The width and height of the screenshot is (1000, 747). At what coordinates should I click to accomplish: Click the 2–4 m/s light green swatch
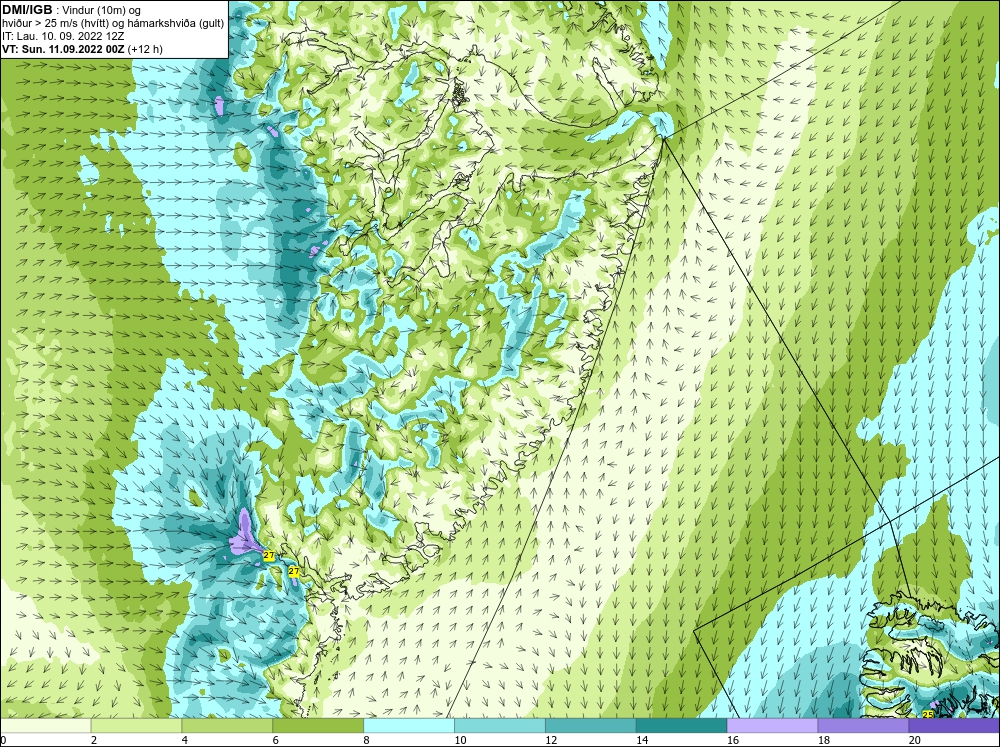(136, 726)
